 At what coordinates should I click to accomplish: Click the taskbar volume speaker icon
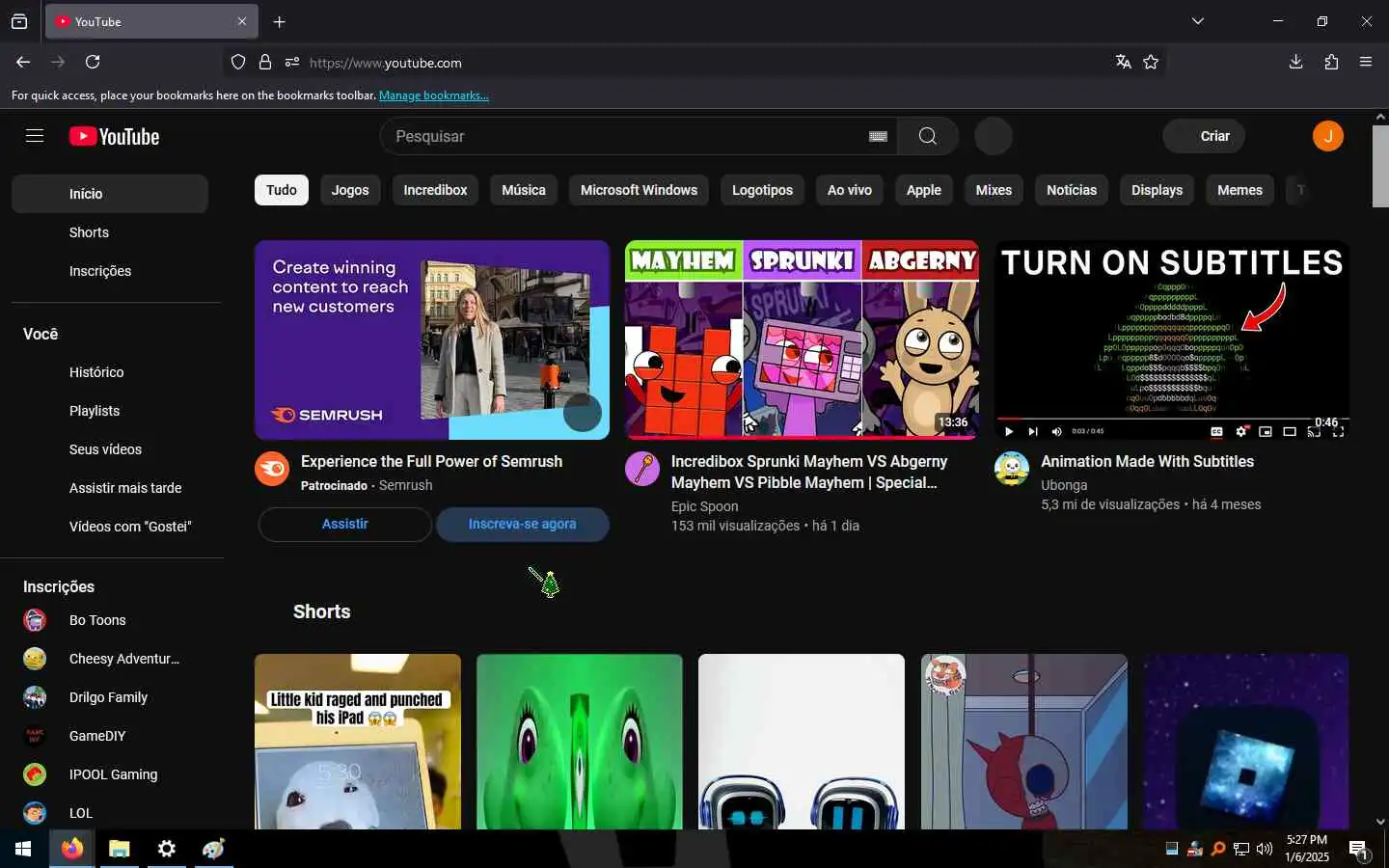[1265, 849]
